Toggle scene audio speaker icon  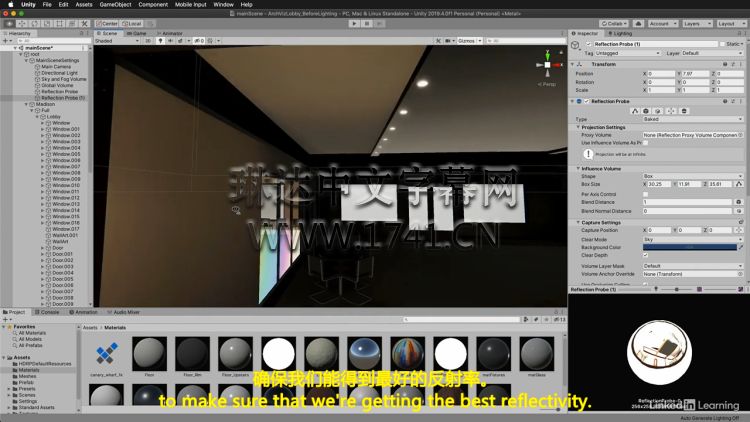170,41
